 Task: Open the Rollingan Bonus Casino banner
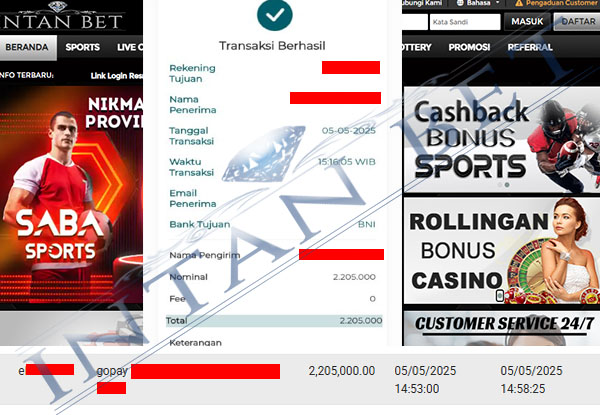coord(502,251)
